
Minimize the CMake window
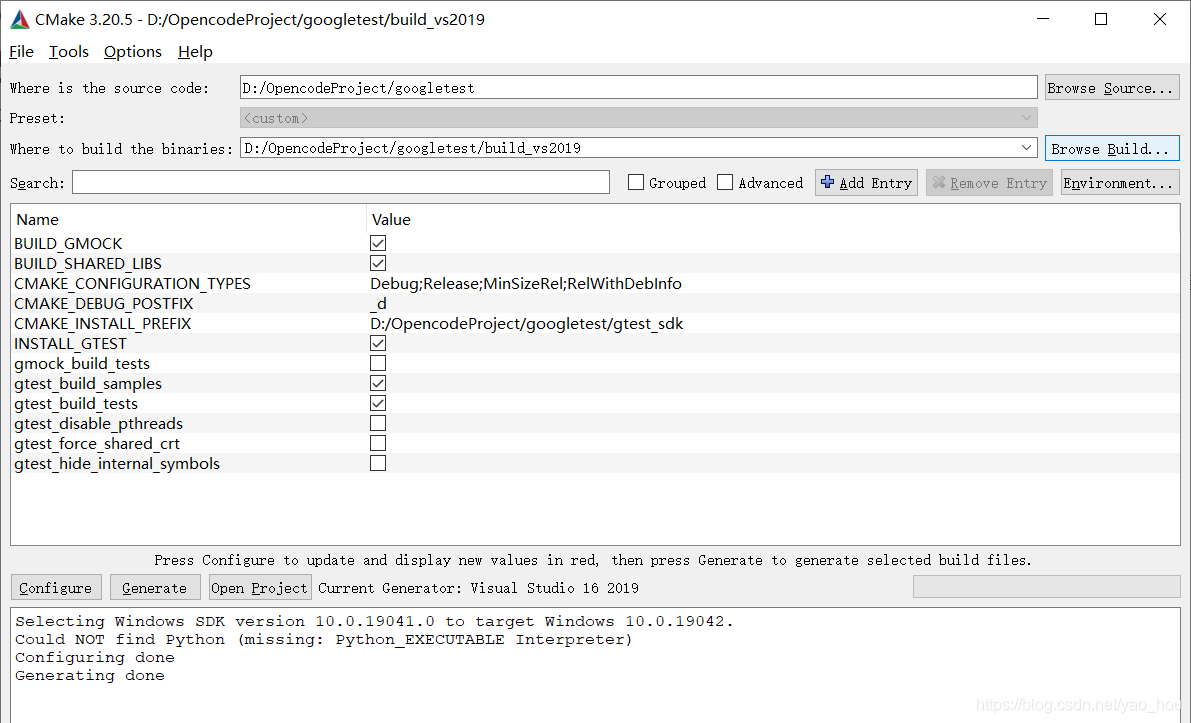pos(1043,19)
